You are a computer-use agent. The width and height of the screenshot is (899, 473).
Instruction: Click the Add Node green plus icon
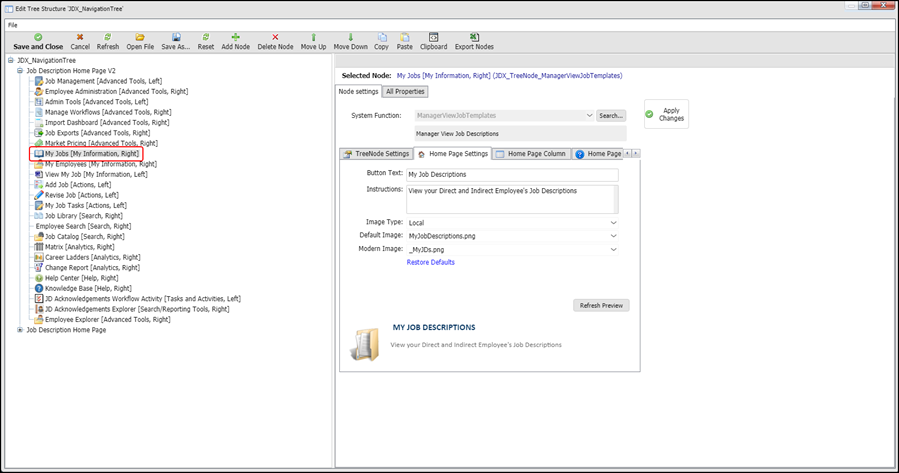(236, 37)
